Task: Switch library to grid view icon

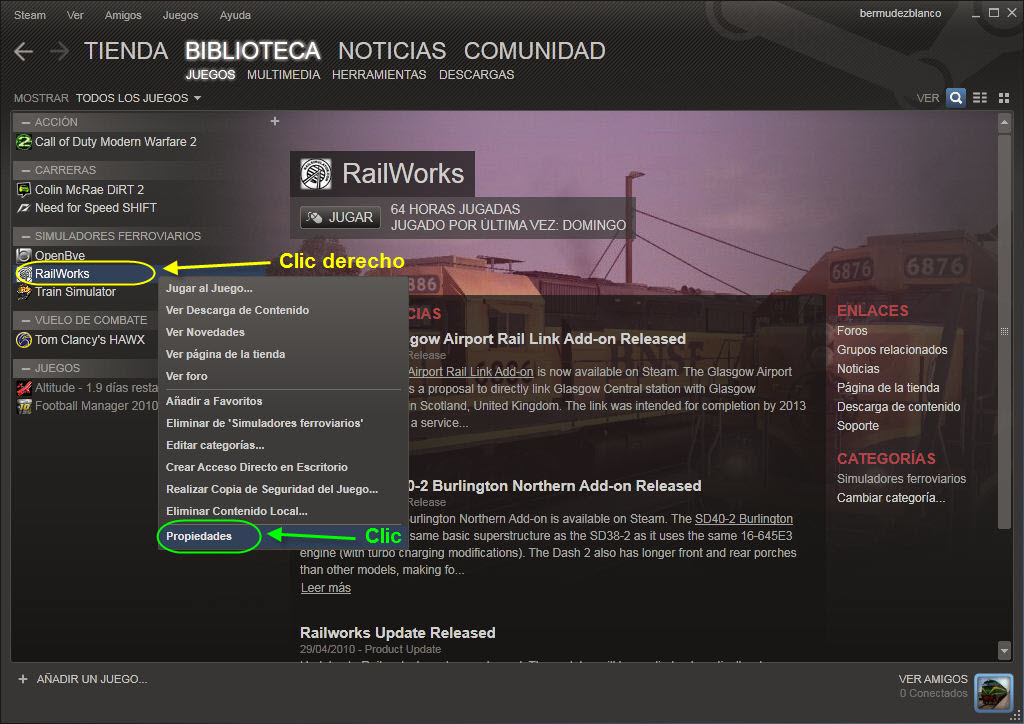Action: pos(1002,98)
